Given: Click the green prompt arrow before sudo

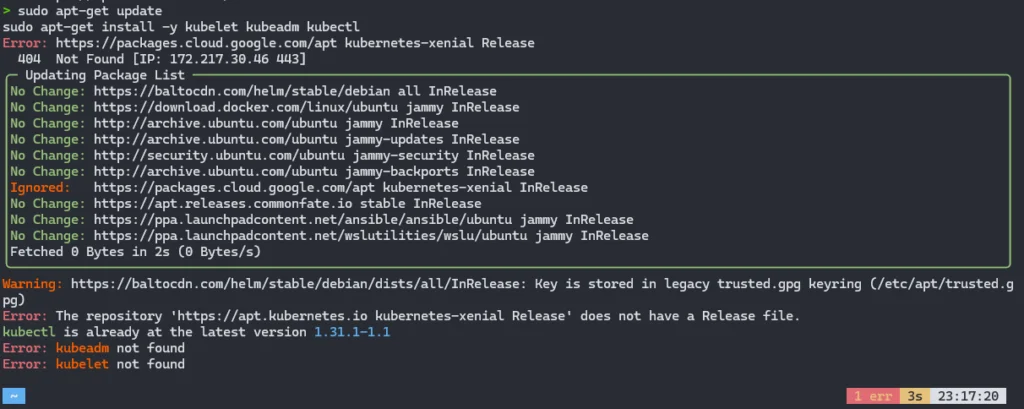Looking at the screenshot, I should click(7, 11).
